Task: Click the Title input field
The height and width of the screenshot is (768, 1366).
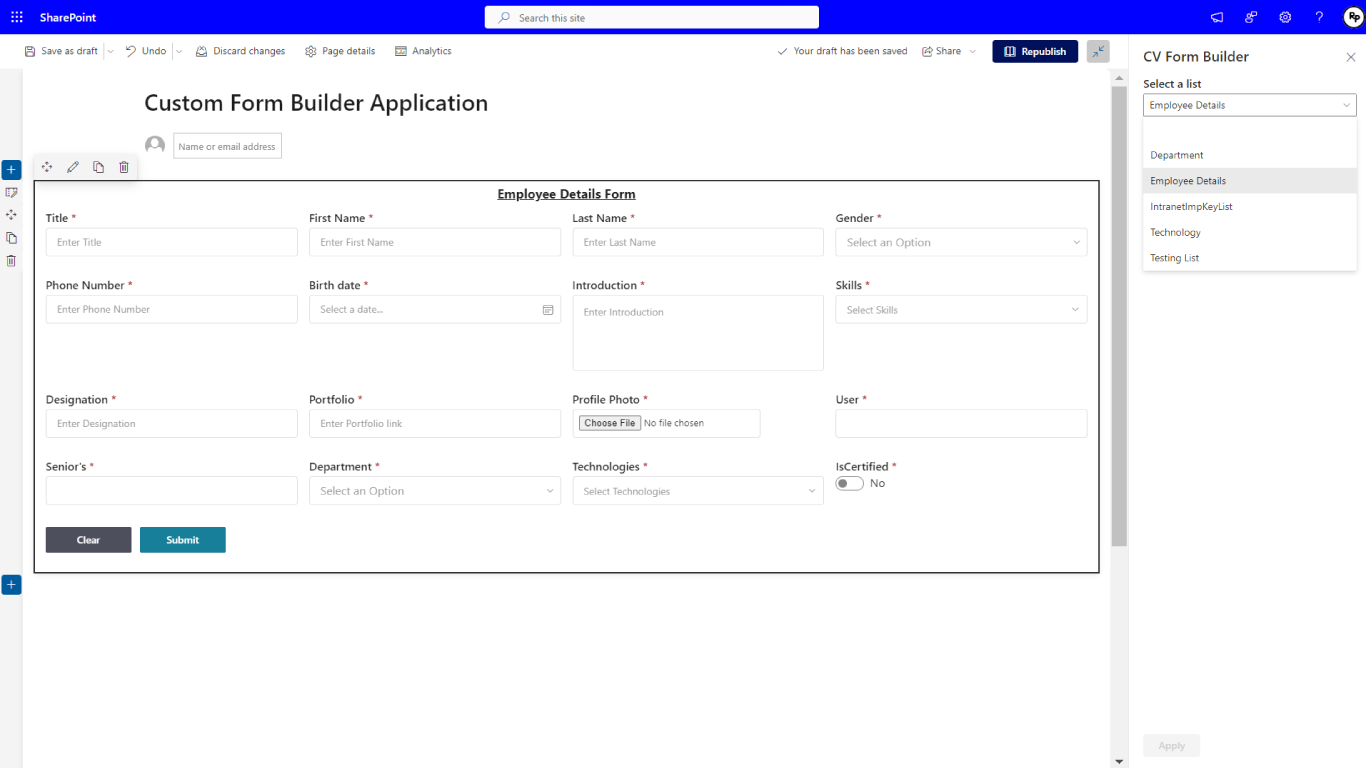Action: [172, 242]
